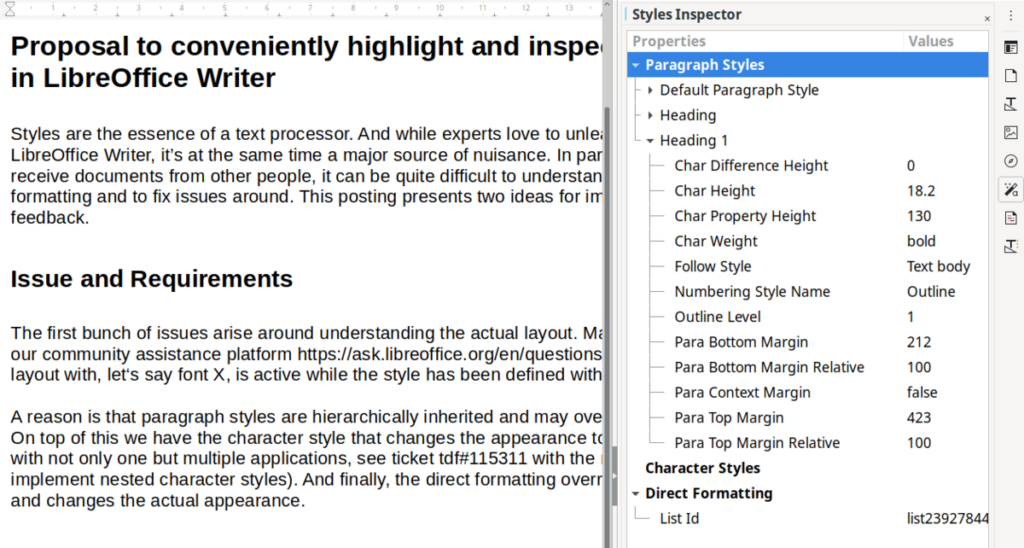Open the Properties deck in the sidebar
1024x548 pixels.
coord(1011,48)
